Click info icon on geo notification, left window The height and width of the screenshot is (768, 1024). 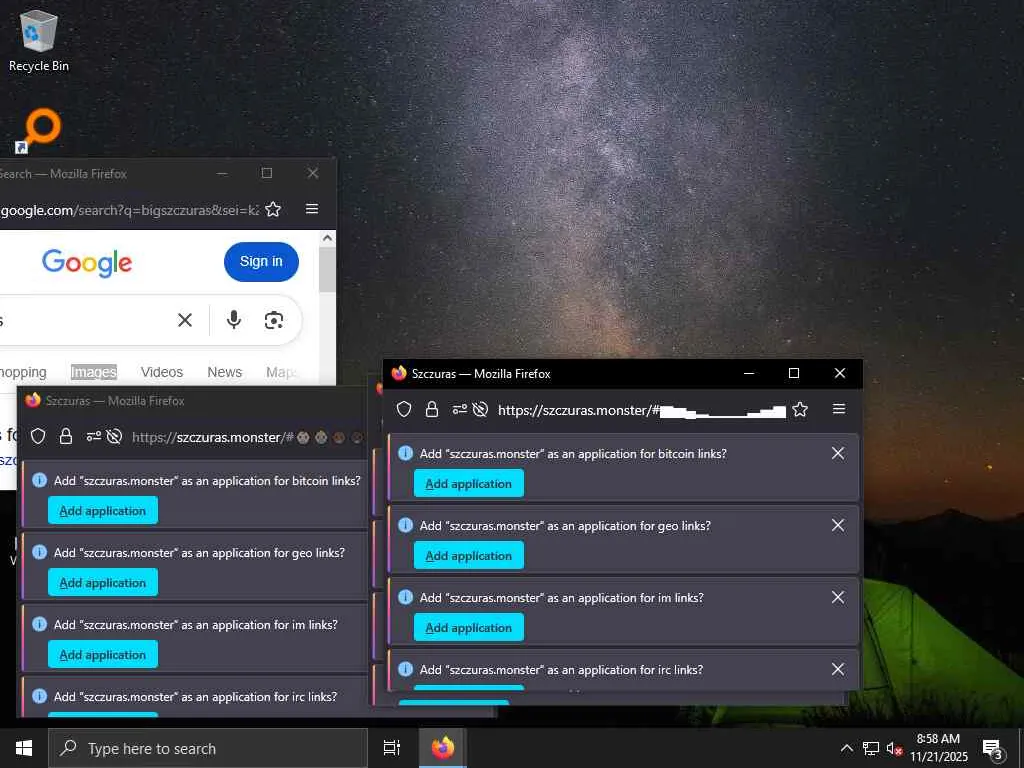click(x=39, y=552)
